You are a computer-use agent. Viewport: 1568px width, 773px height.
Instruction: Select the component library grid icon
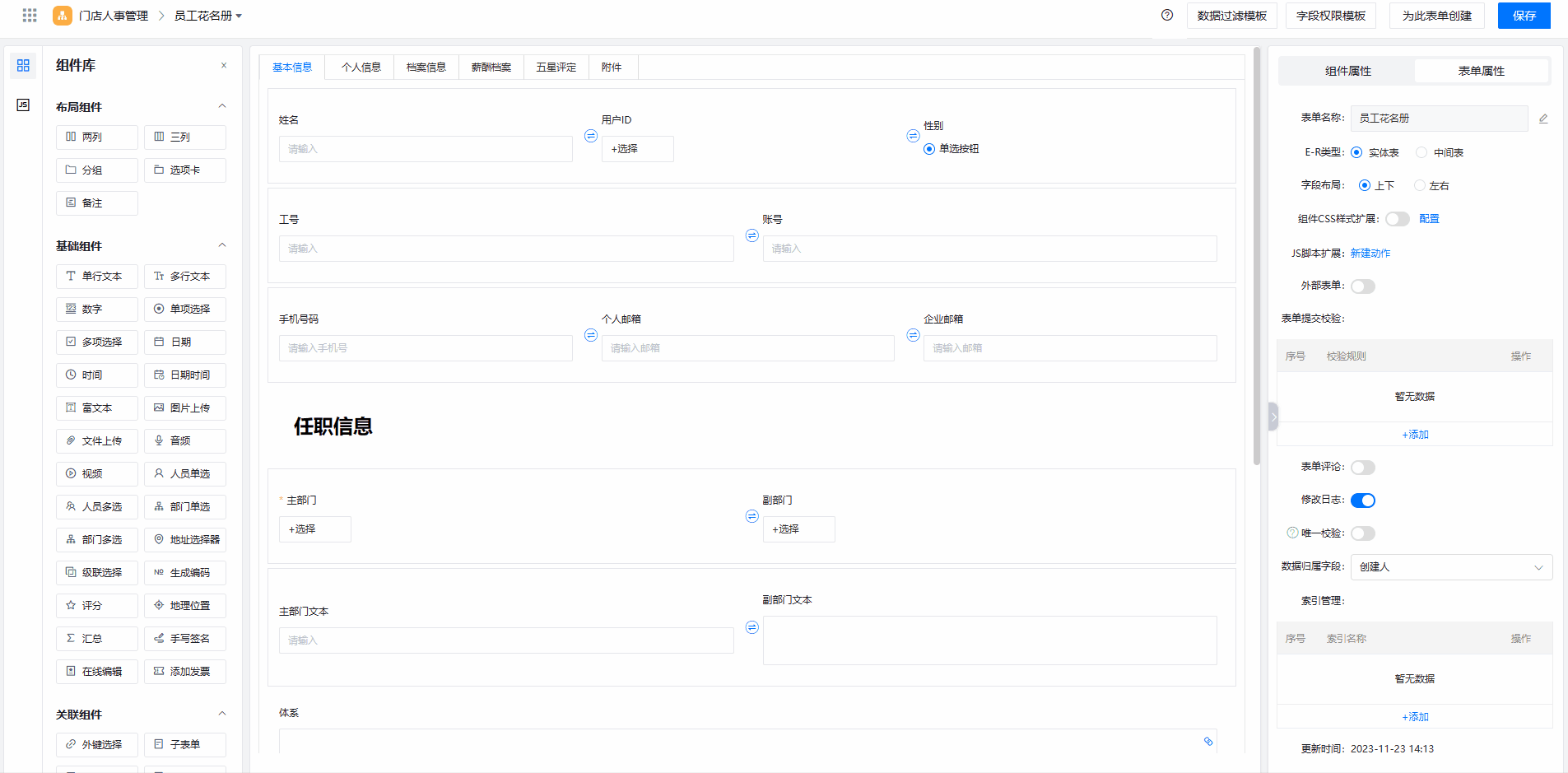pos(23,66)
